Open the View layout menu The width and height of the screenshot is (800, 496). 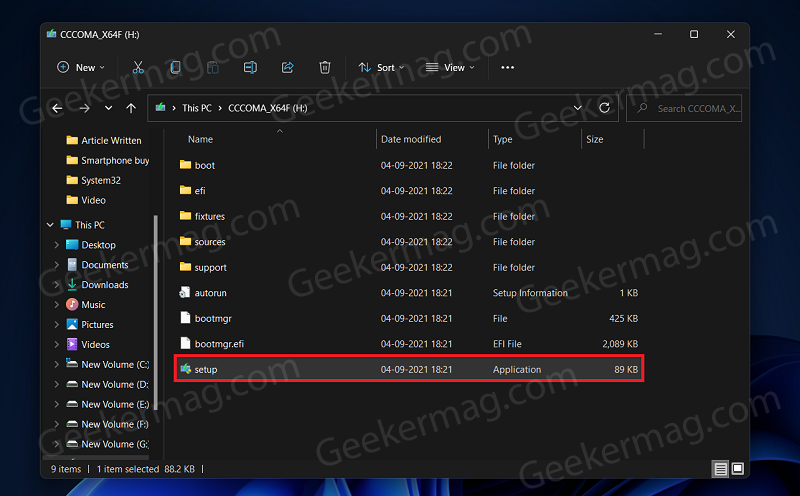coord(450,67)
